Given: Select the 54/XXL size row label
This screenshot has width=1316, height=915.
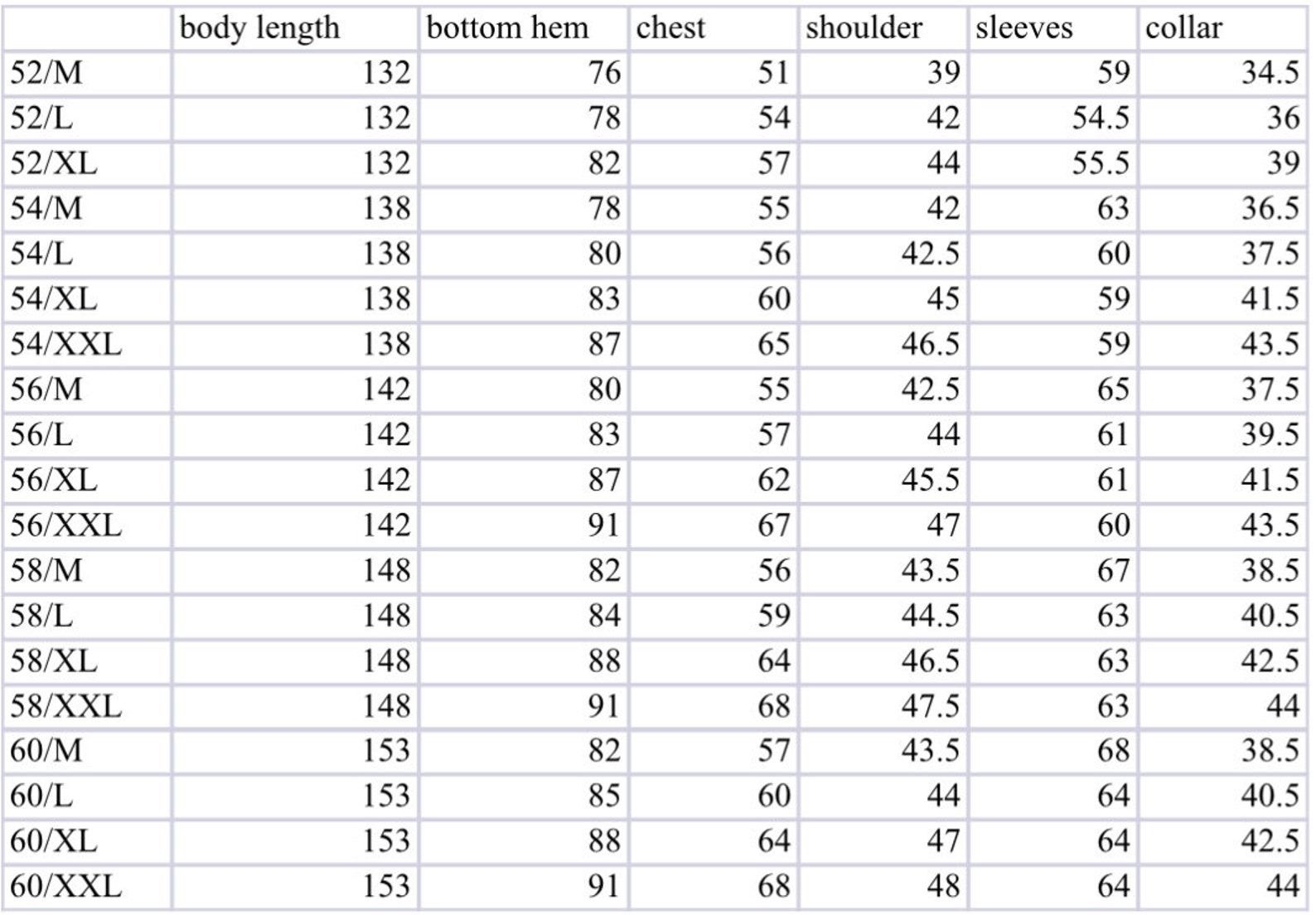Looking at the screenshot, I should tap(65, 344).
